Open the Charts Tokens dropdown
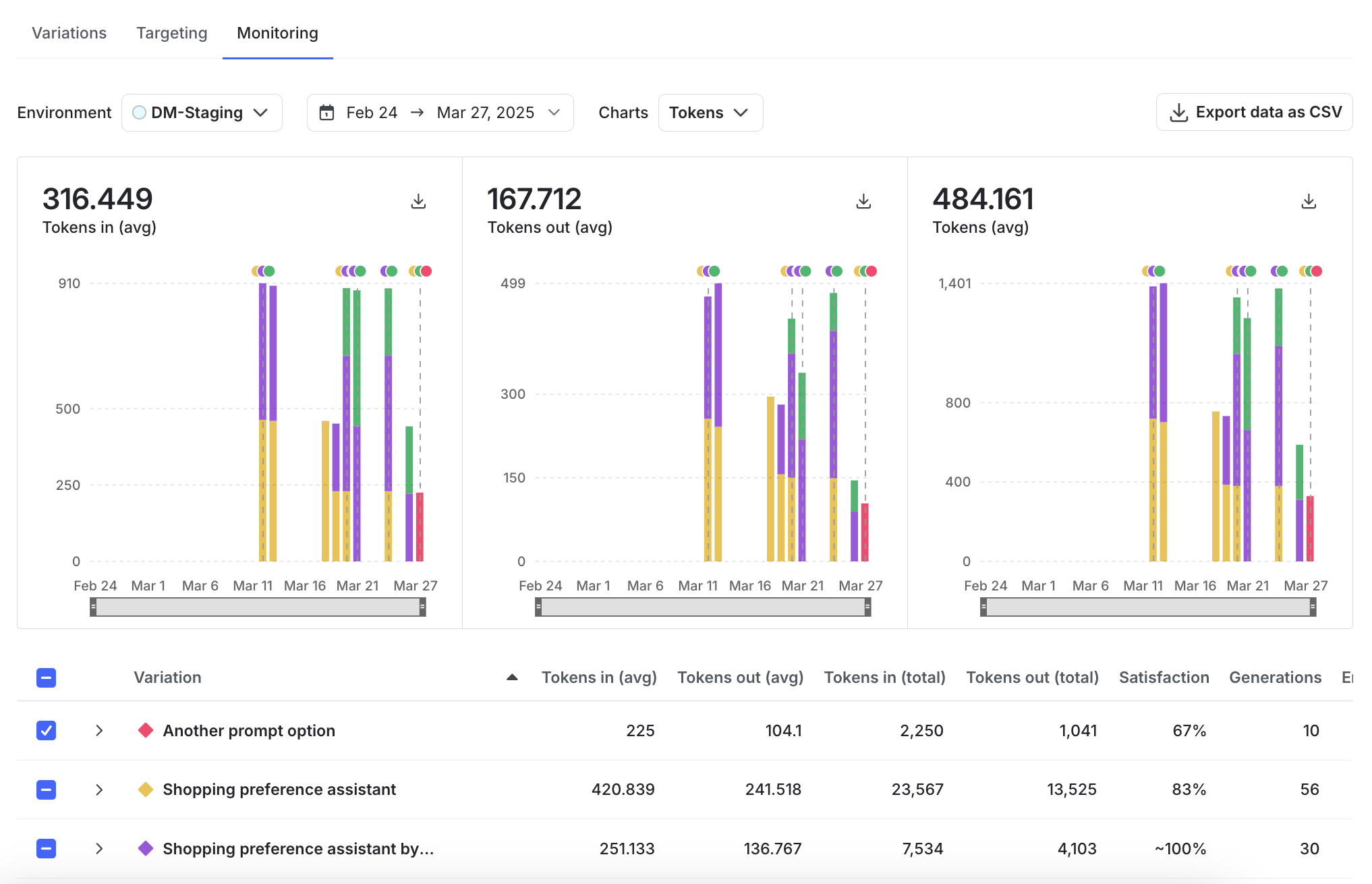The width and height of the screenshot is (1372, 884). coord(710,113)
